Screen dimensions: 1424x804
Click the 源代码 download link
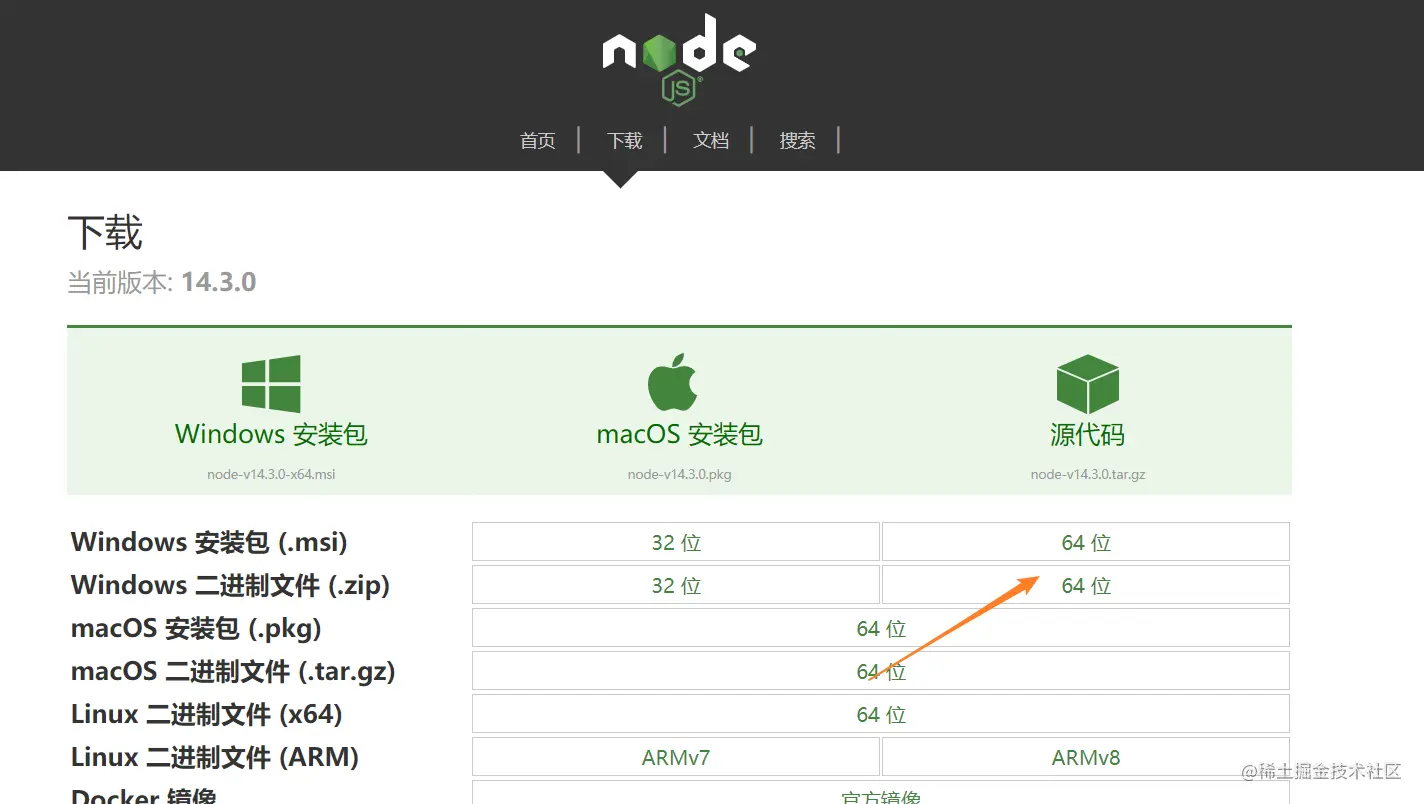click(1087, 434)
